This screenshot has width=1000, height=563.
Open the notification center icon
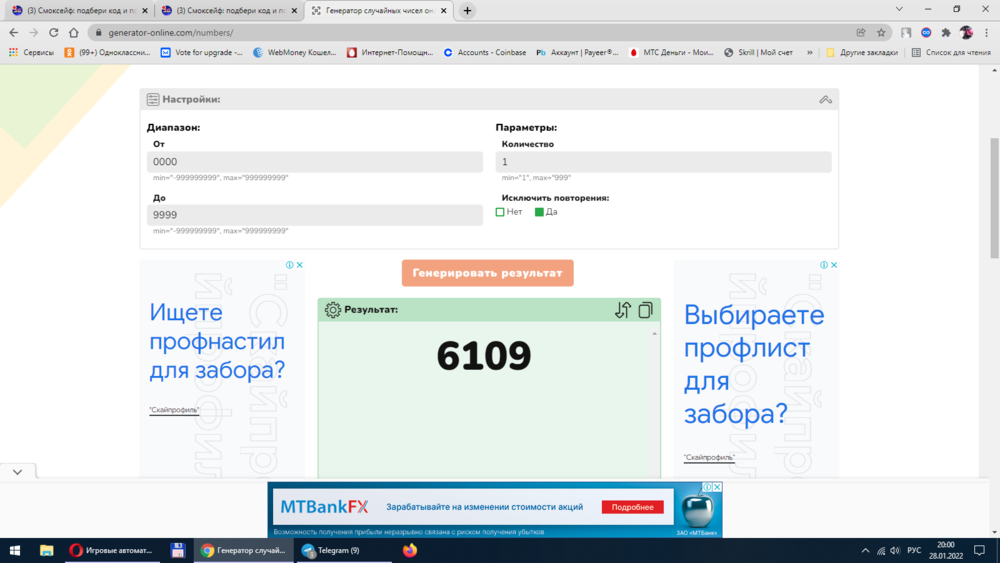(x=980, y=550)
